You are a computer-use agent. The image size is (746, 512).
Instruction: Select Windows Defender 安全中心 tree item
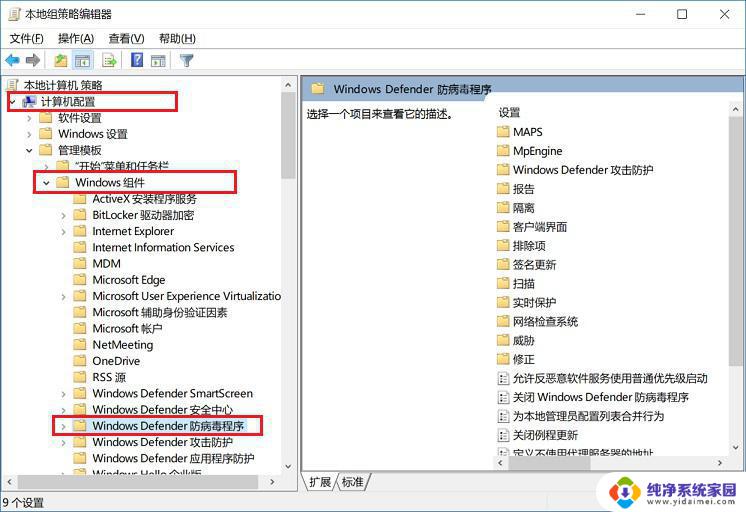[163, 410]
